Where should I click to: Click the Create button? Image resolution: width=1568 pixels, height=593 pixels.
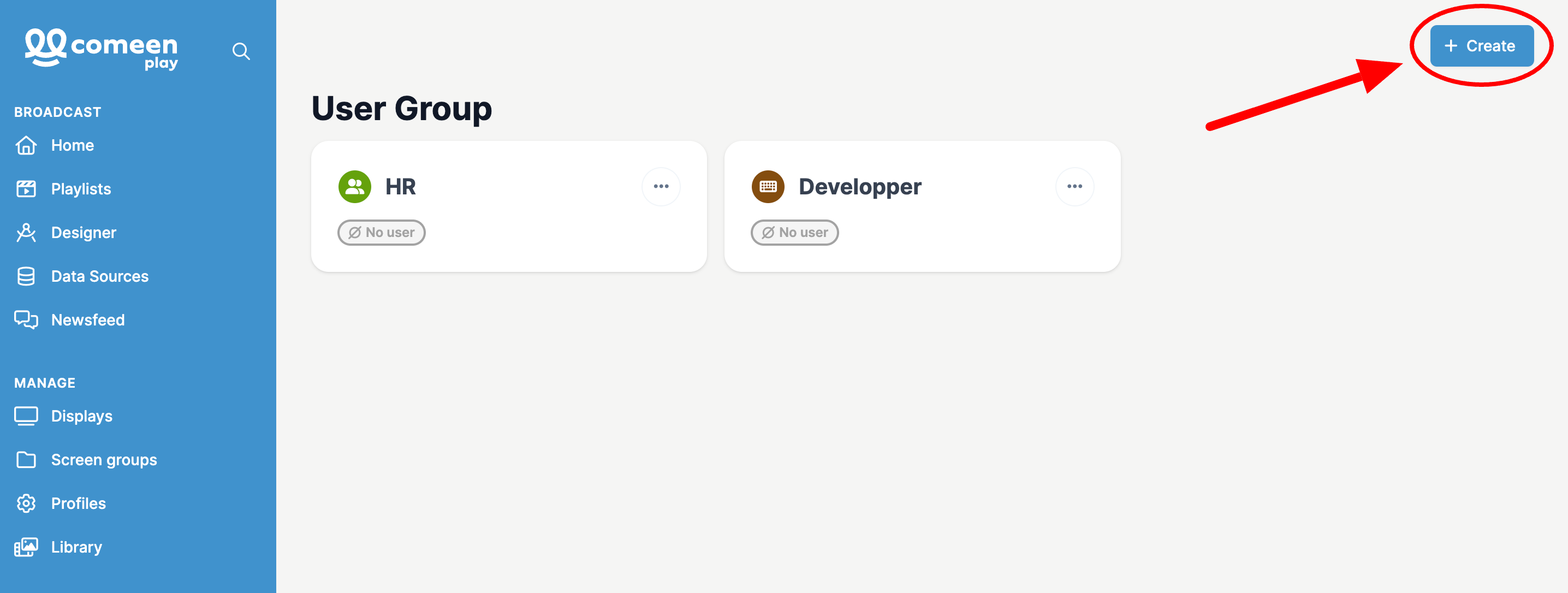1482,46
